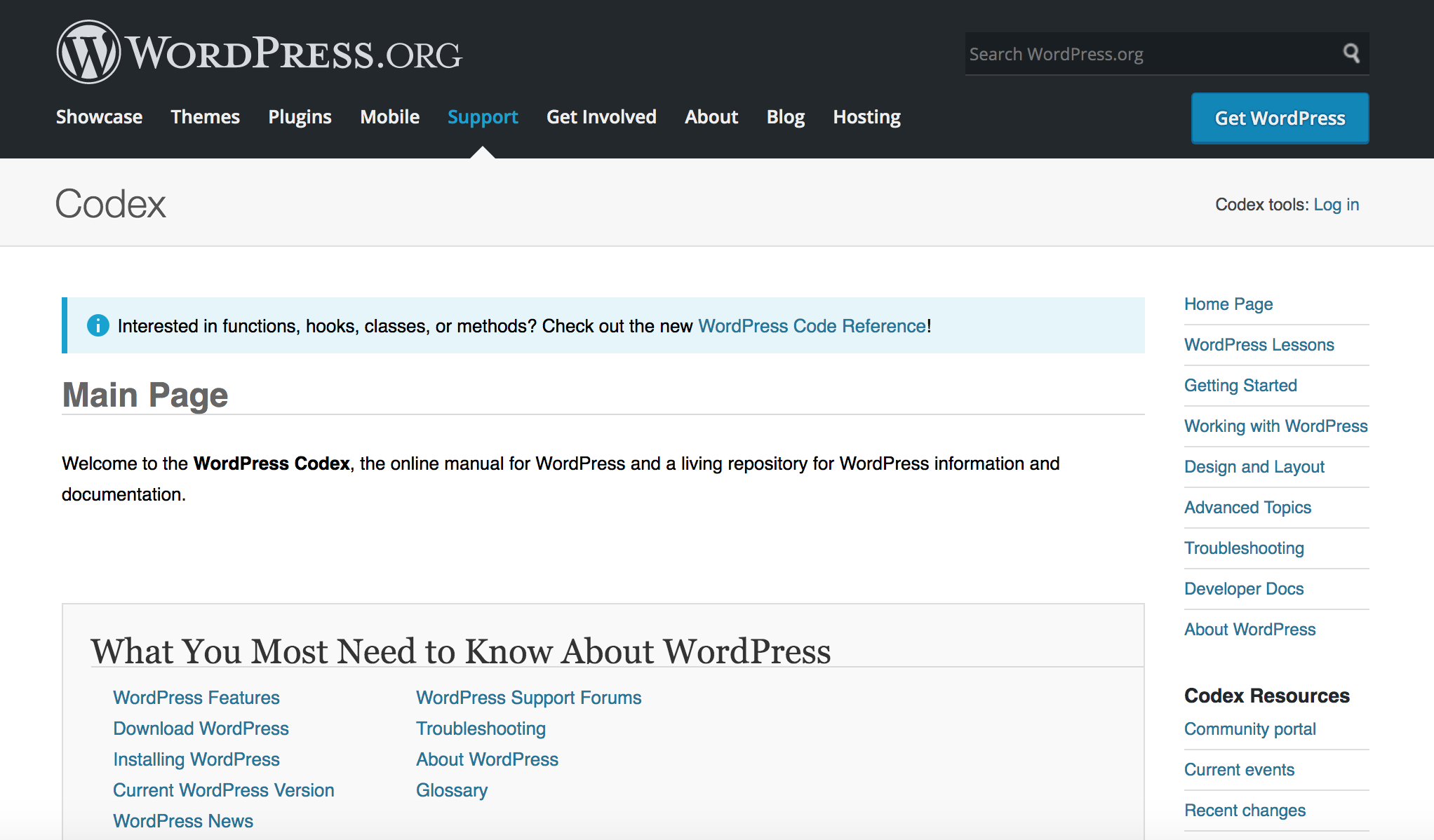Open the Troubleshooting sidebar link
Screen dimensions: 1434x840
[1244, 548]
